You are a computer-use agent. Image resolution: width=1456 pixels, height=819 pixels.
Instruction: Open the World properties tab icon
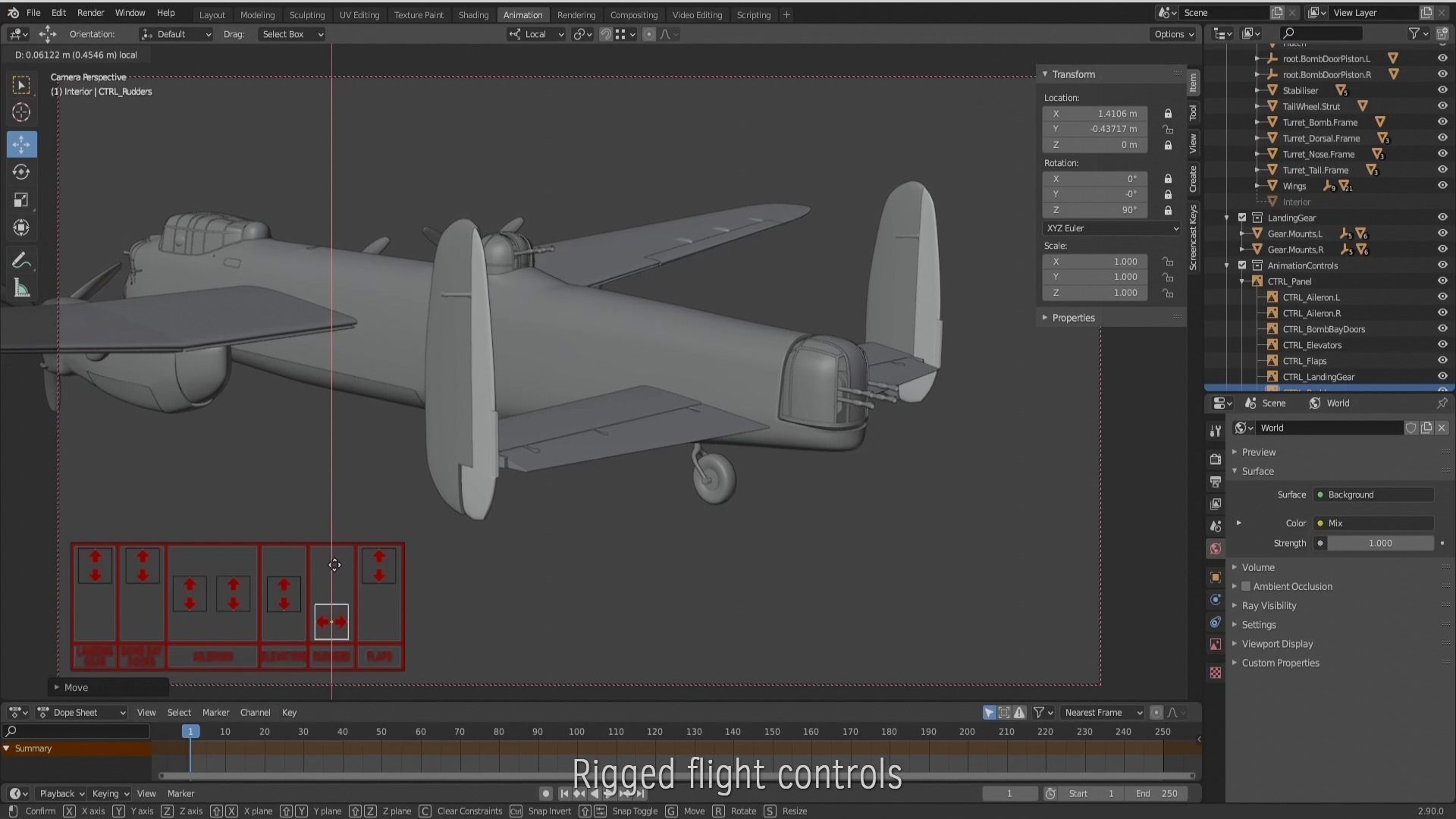point(1216,548)
